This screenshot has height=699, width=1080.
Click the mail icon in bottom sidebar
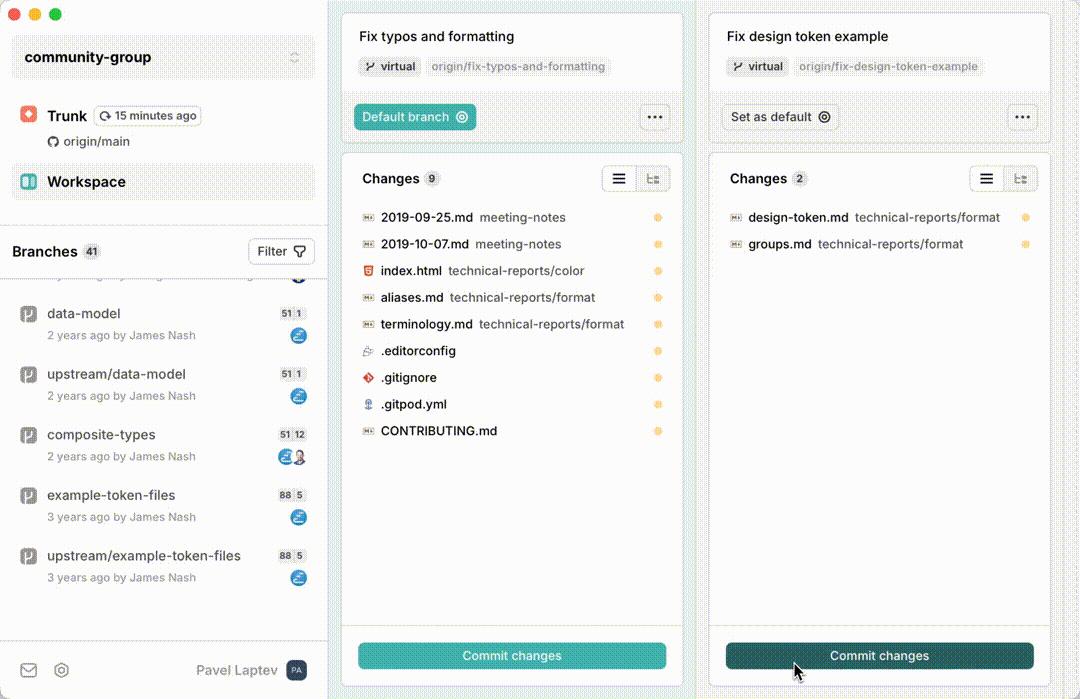[x=29, y=670]
